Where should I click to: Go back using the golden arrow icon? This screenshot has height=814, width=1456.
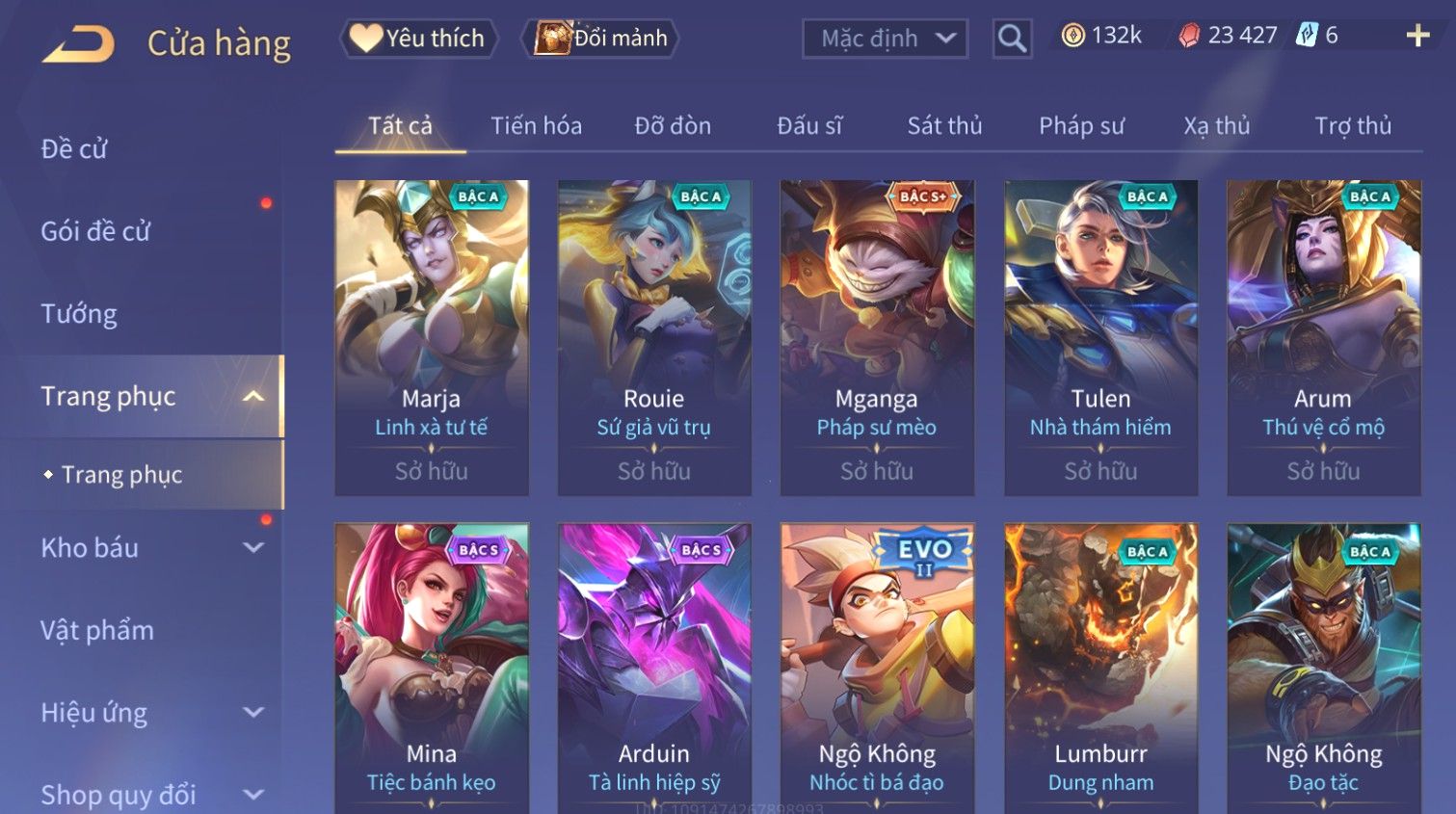click(x=78, y=43)
